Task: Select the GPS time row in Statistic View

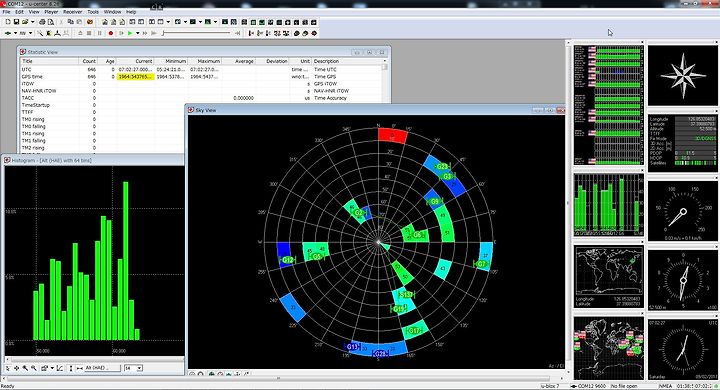Action: [201, 77]
